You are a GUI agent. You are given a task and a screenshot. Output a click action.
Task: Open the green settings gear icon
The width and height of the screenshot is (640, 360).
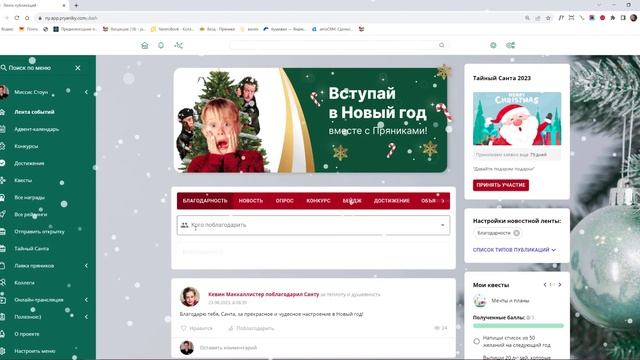coord(493,45)
